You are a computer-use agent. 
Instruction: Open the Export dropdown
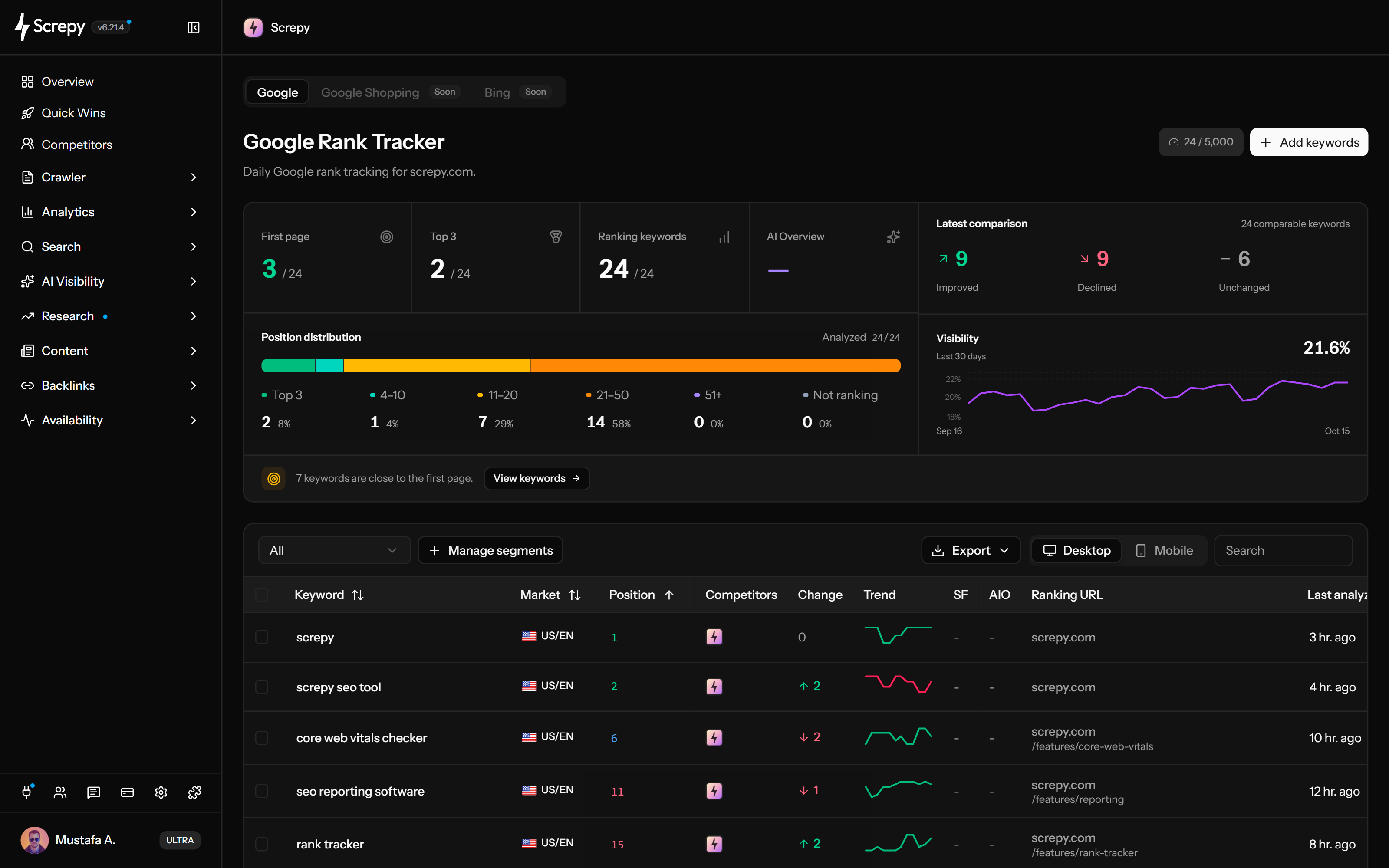pyautogui.click(x=971, y=551)
